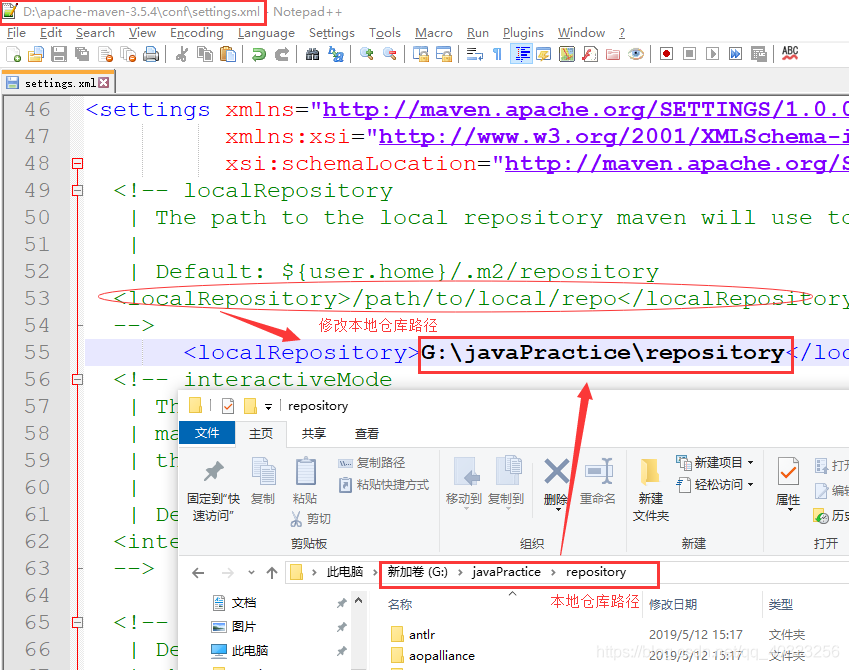Select javaPractice in the address bar breadcrumb
Viewport: 849px width, 670px height.
(x=506, y=572)
